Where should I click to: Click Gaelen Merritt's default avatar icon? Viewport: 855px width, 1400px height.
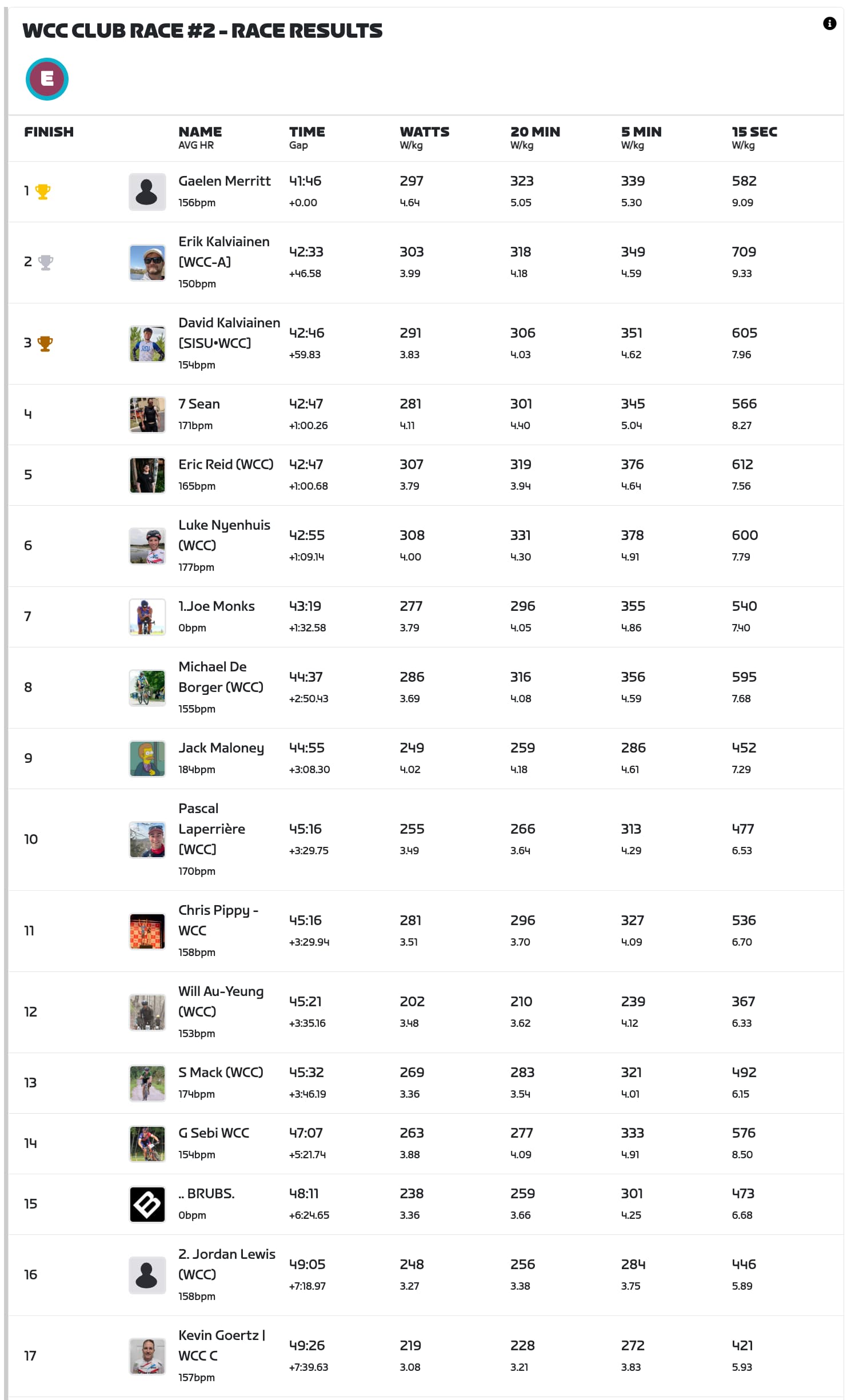pyautogui.click(x=147, y=192)
